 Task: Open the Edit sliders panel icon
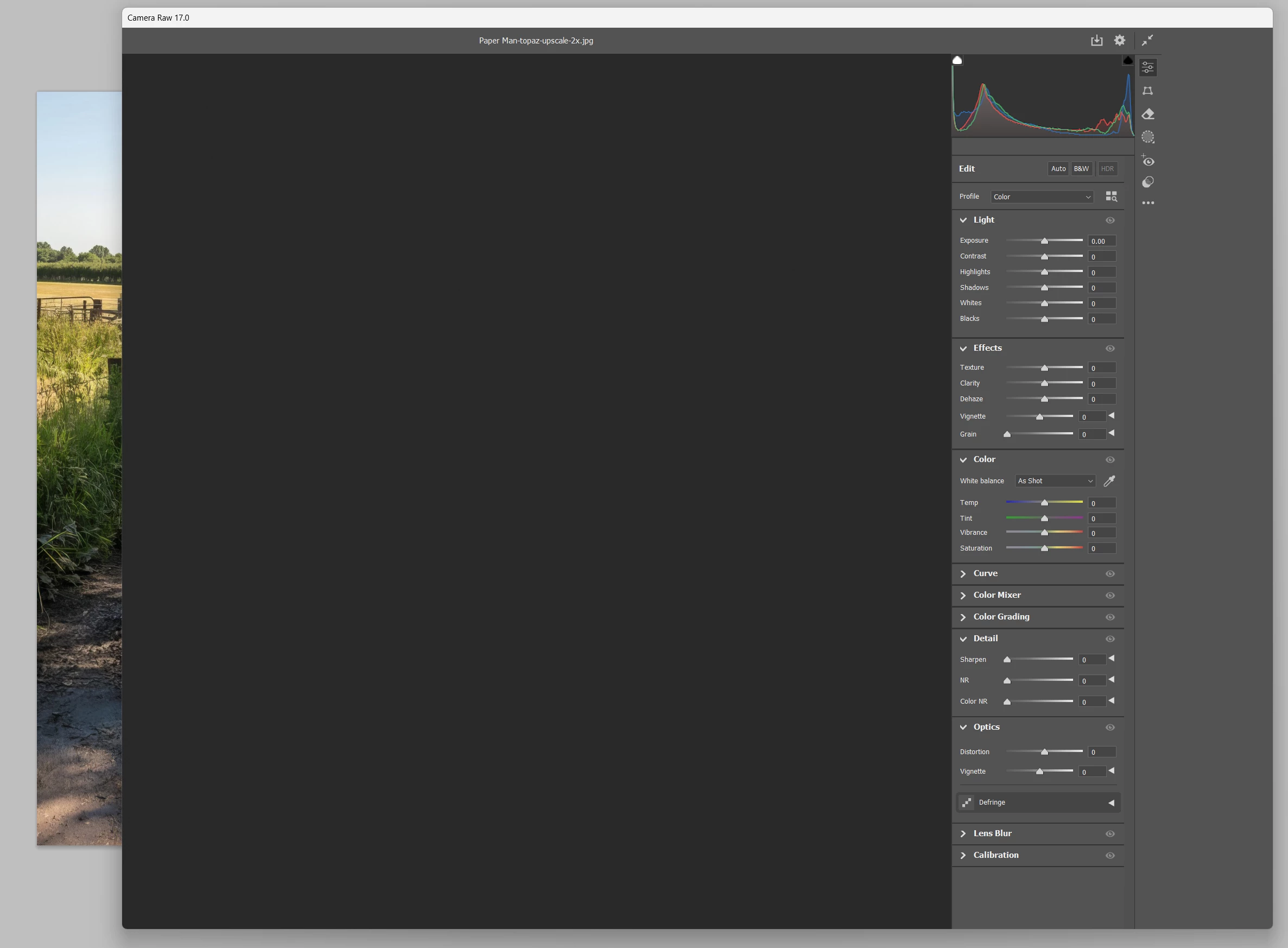tap(1147, 68)
